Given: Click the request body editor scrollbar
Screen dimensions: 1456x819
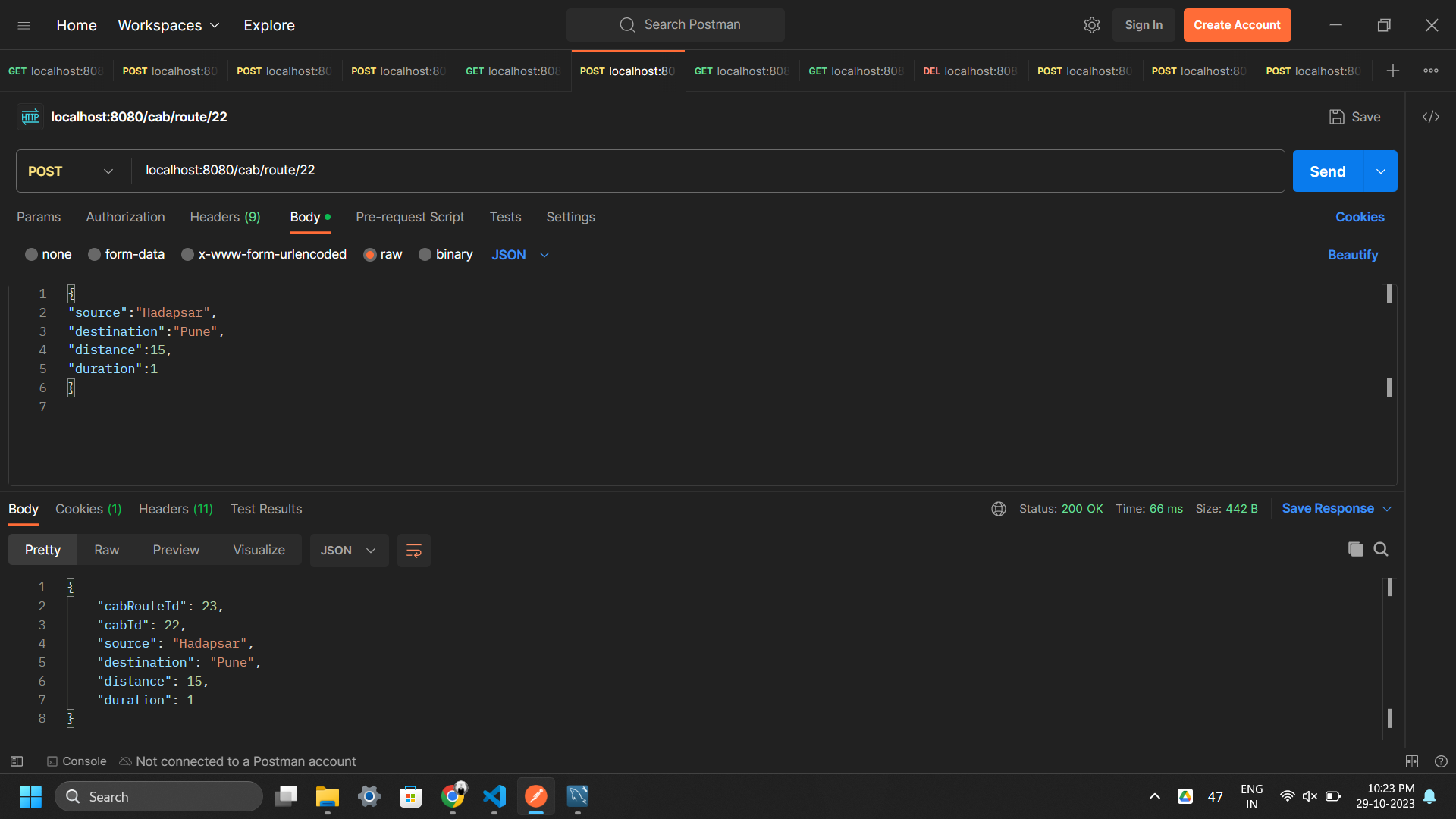Looking at the screenshot, I should (x=1389, y=385).
